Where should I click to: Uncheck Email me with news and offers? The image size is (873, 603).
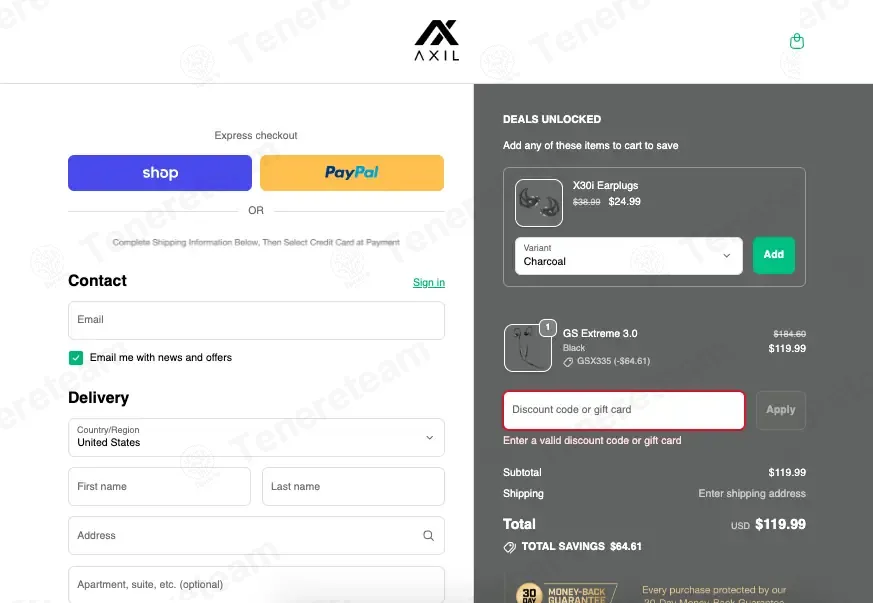point(76,357)
